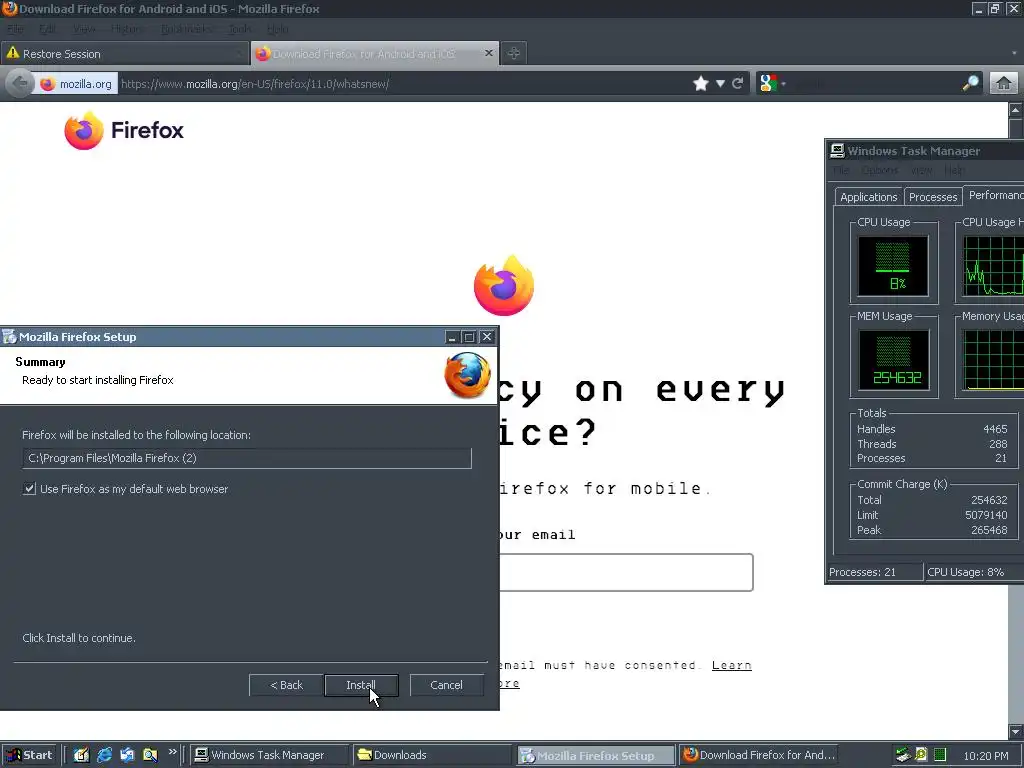The image size is (1024, 768).
Task: Click the Quick Launch magnifier folder icon
Action: point(150,755)
